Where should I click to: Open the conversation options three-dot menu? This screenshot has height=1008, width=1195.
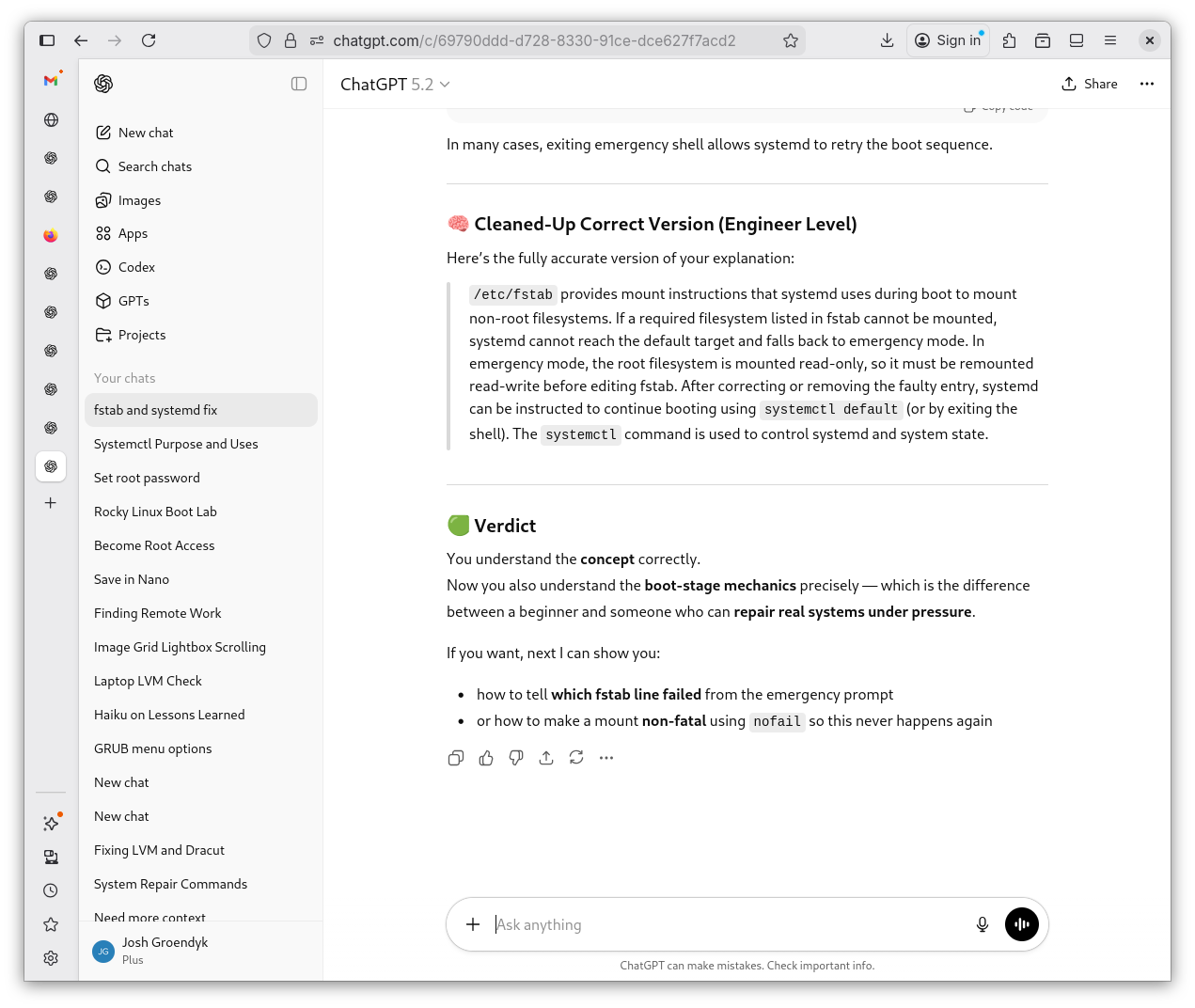pyautogui.click(x=1146, y=84)
